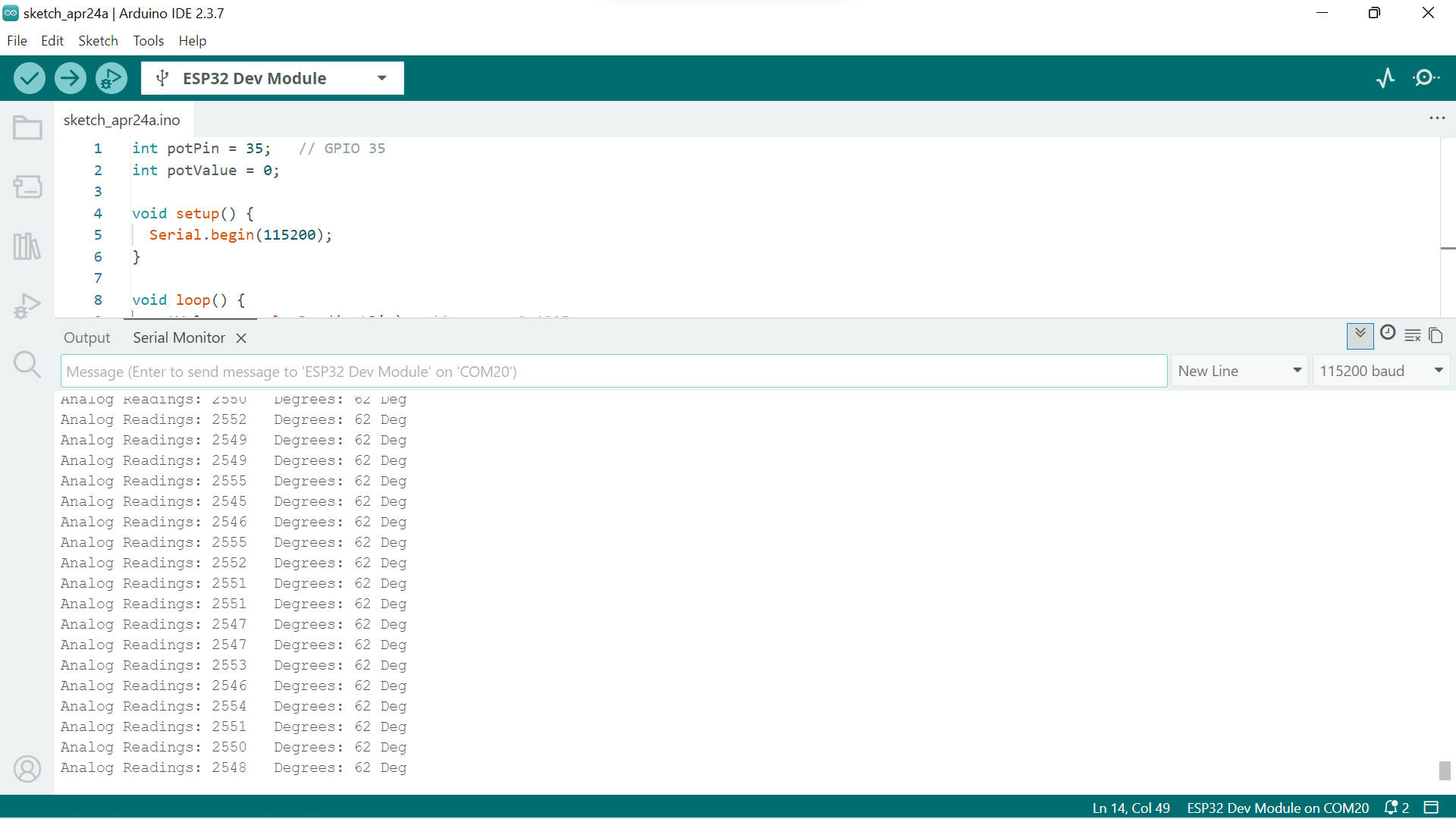This screenshot has height=819, width=1456.
Task: Toggle autoscroll in Serial Monitor
Action: pos(1360,335)
